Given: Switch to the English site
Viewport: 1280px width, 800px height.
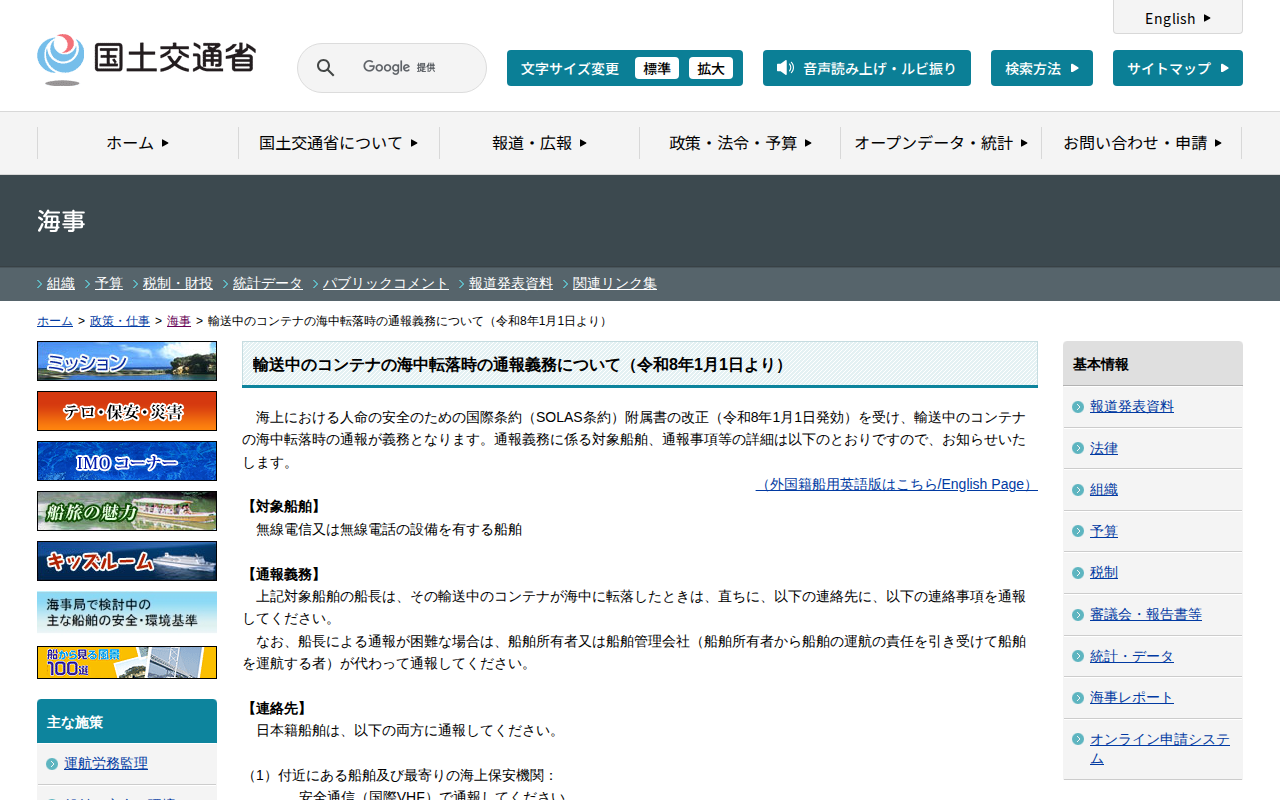Looking at the screenshot, I should [1177, 18].
